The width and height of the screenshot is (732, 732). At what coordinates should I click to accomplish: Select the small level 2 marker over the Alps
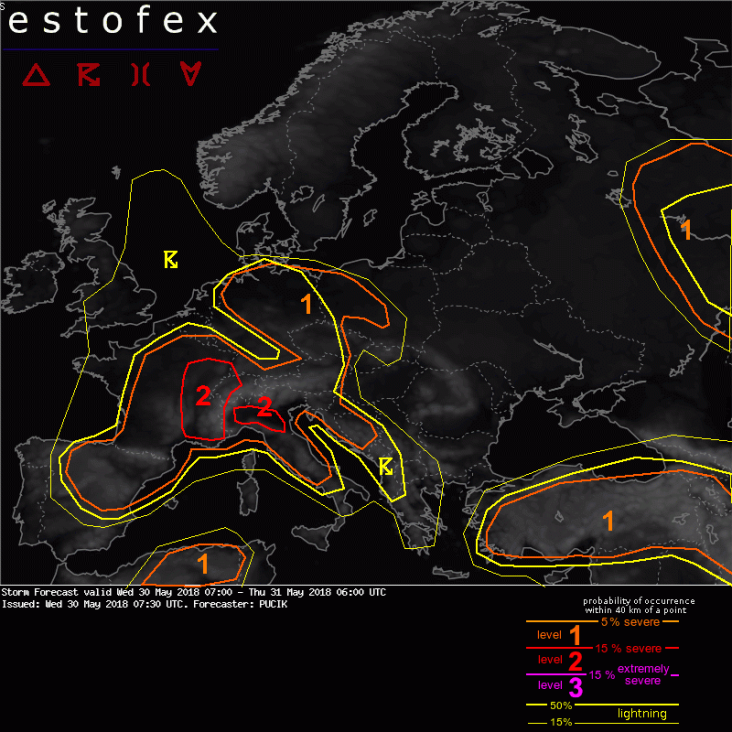pyautogui.click(x=264, y=407)
